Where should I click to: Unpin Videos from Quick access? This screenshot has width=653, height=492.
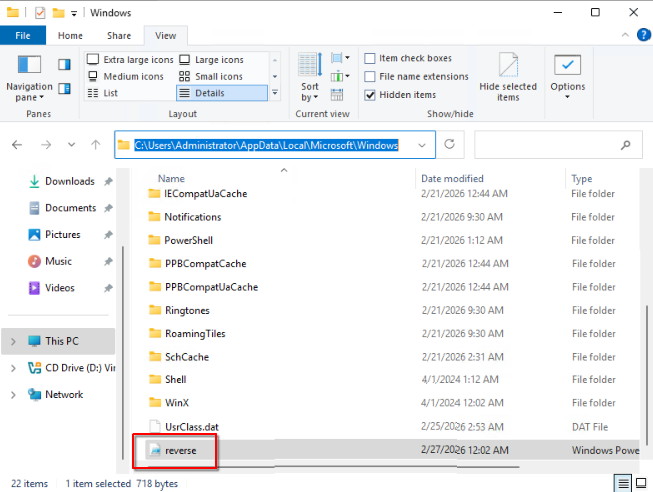tap(108, 288)
